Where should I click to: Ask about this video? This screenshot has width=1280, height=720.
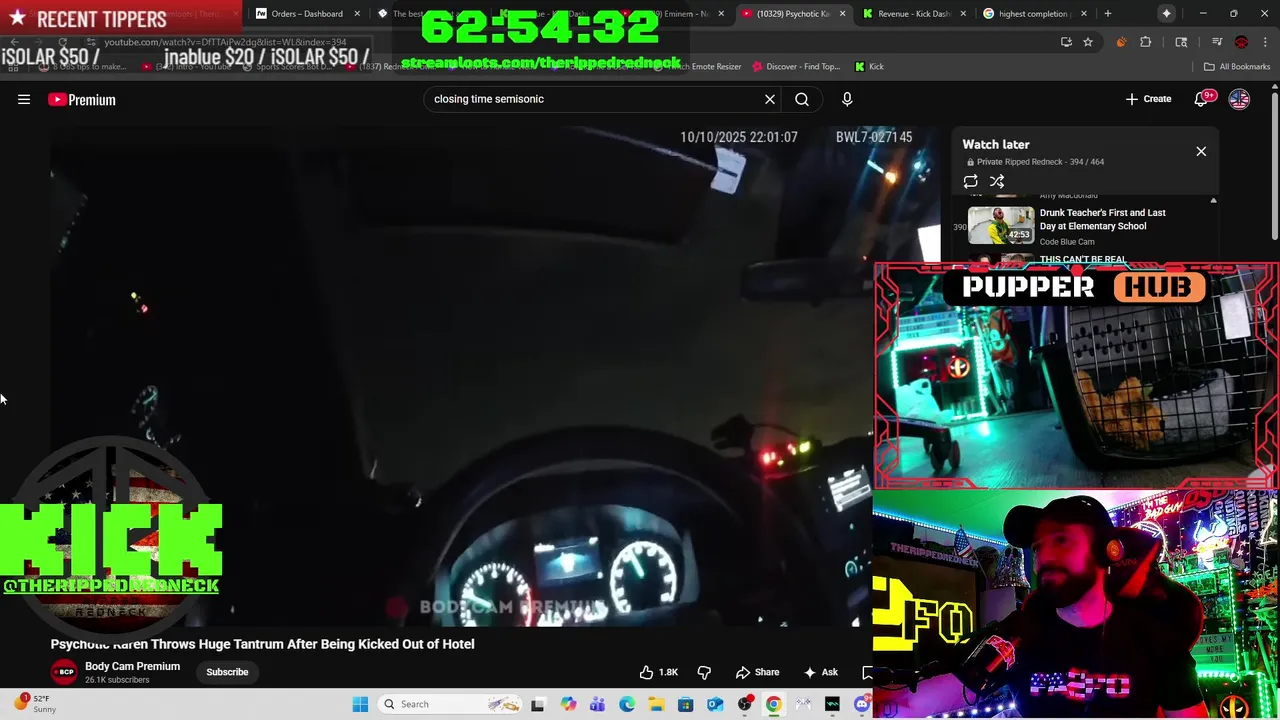click(821, 672)
